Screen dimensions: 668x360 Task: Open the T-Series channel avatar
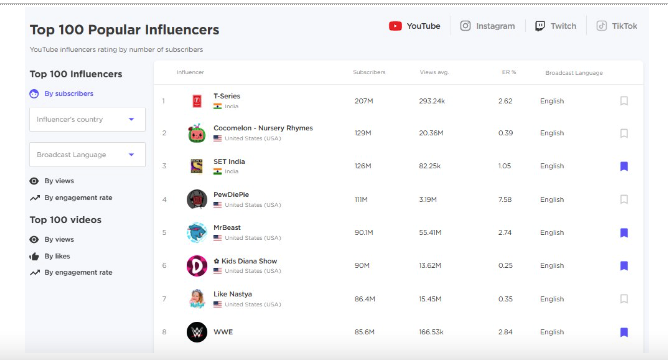coord(197,101)
